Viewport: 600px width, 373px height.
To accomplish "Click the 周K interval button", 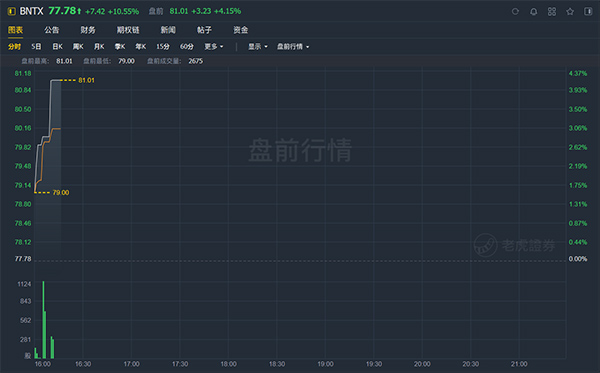I will point(78,47).
